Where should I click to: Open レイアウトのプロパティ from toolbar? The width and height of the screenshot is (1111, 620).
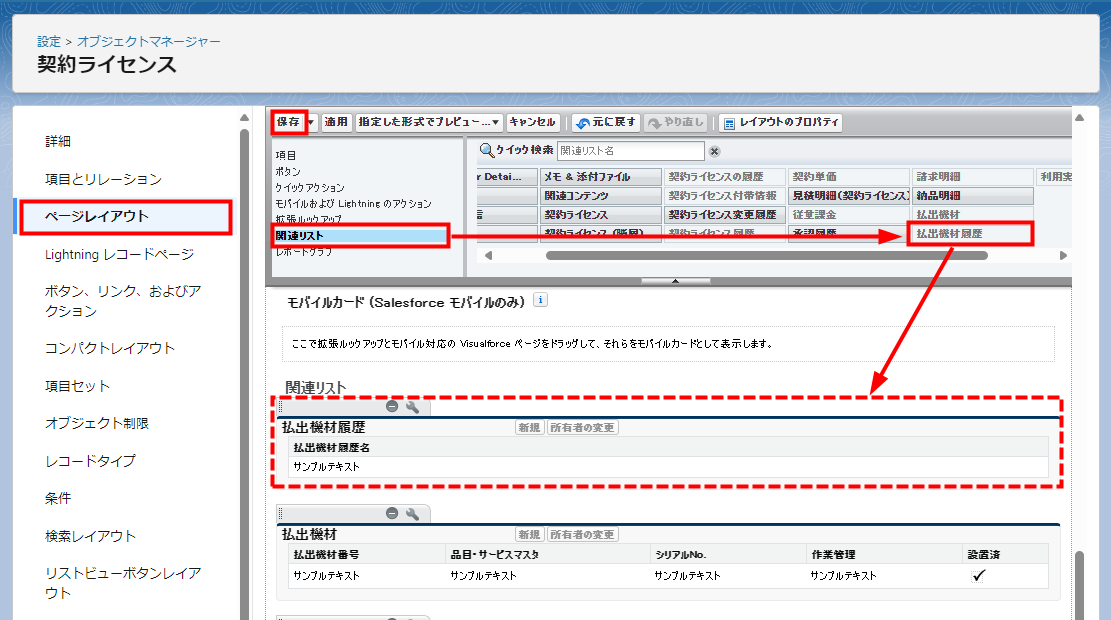(781, 123)
